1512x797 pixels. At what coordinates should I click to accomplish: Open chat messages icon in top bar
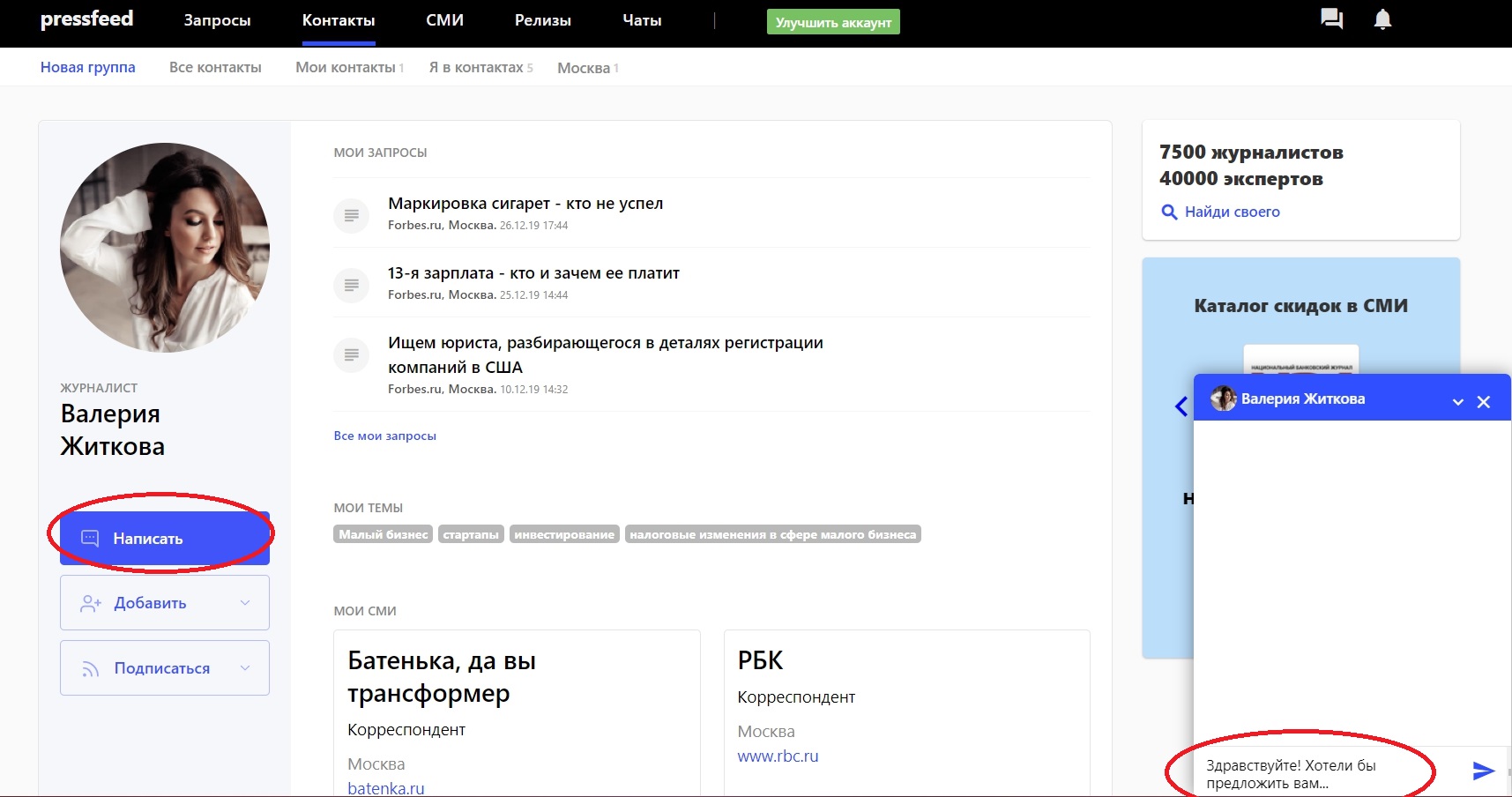point(1331,19)
